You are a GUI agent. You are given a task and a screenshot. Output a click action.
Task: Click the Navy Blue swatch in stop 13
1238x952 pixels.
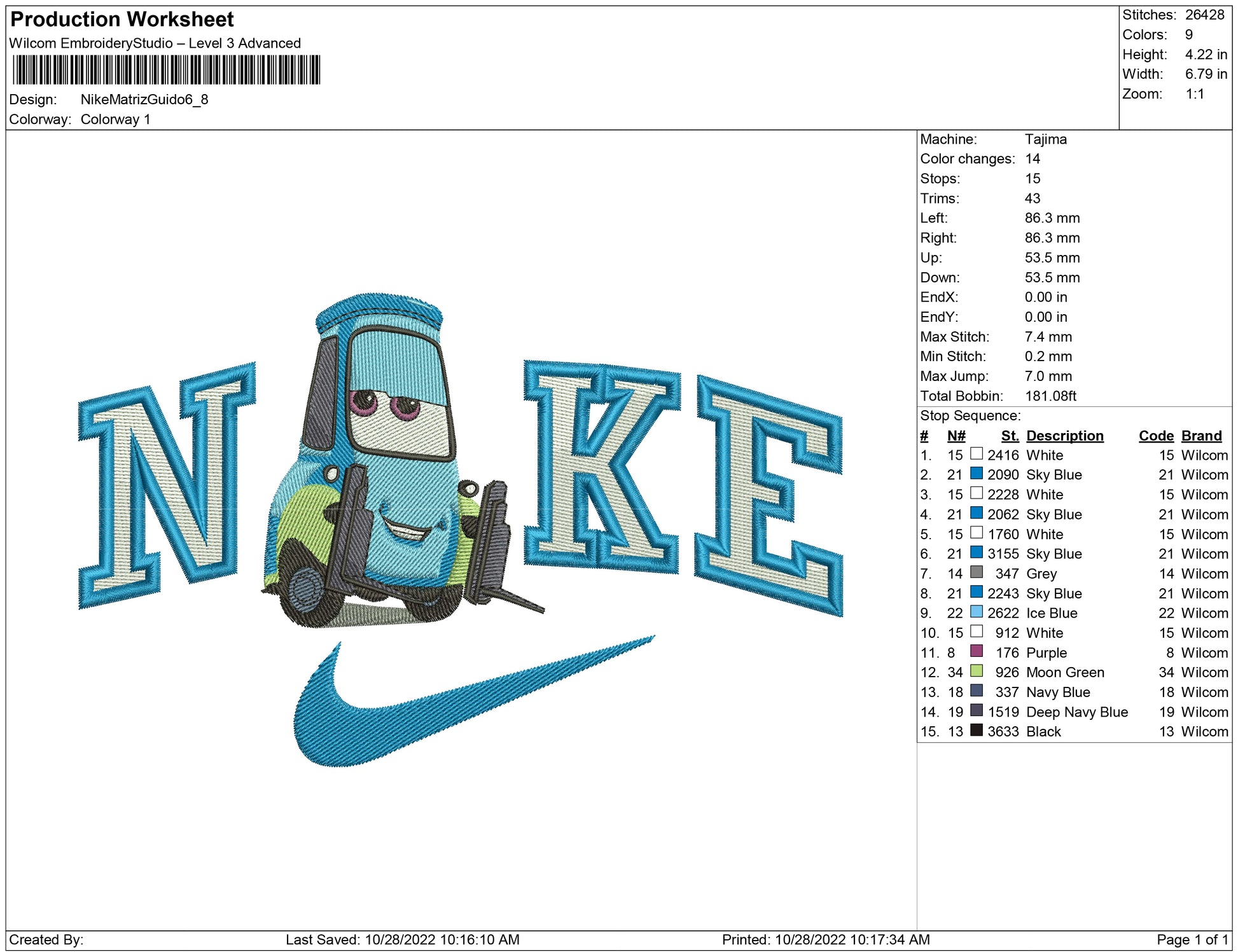pos(976,691)
